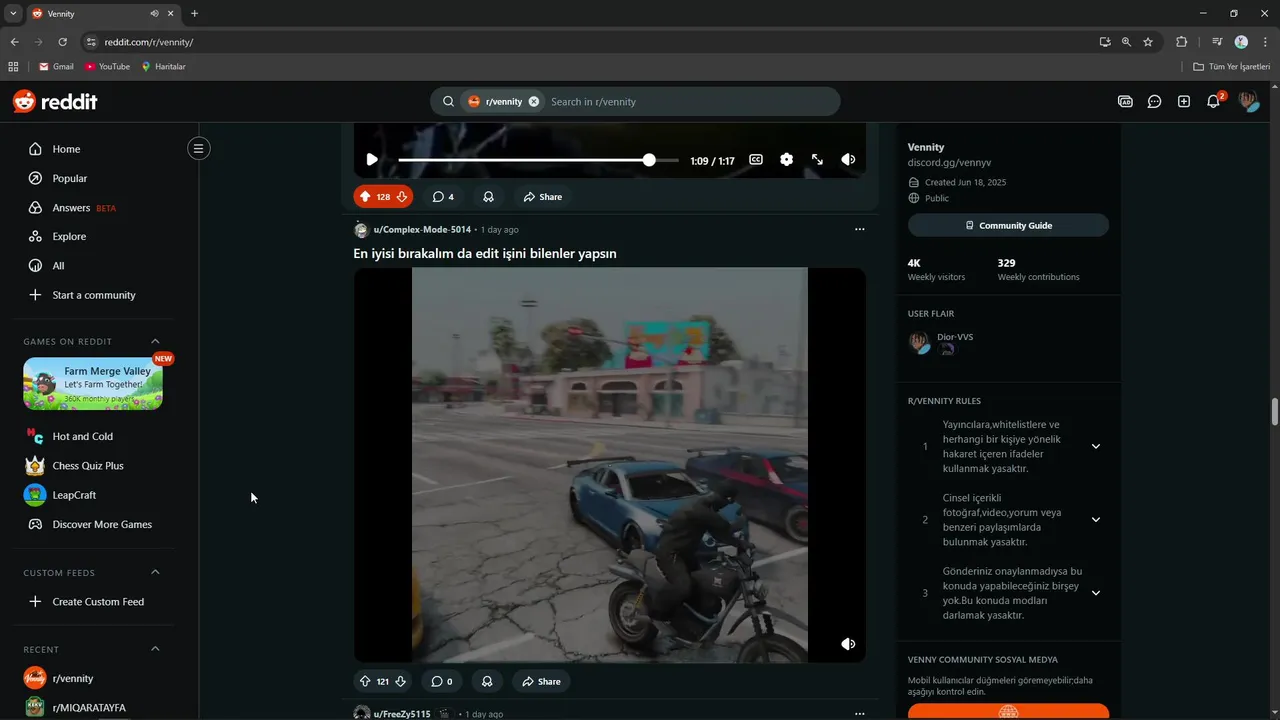
Task: Expand rule 1 about hakaret
Action: click(1095, 446)
